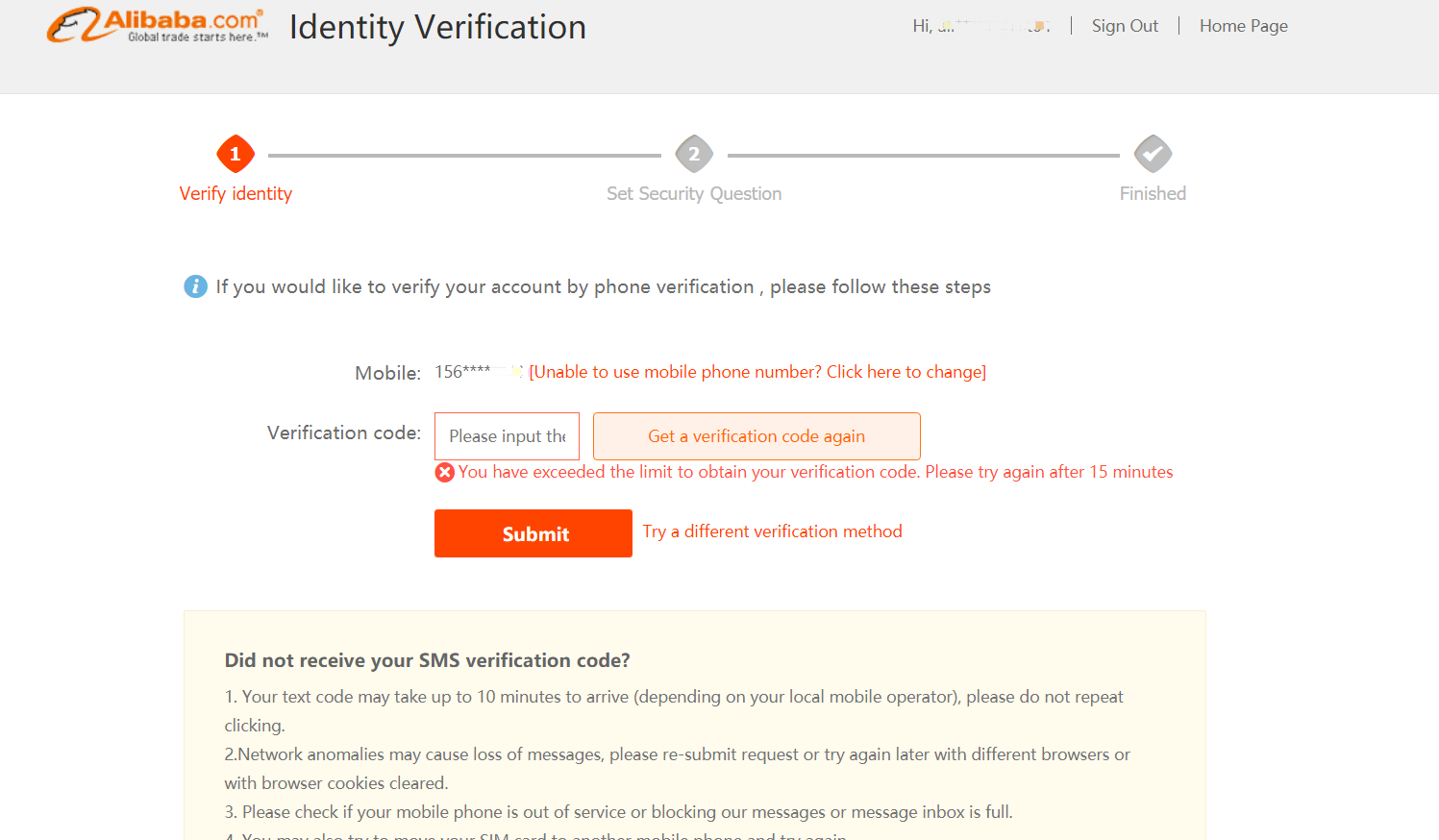The width and height of the screenshot is (1439, 840).
Task: Click the blue information icon
Action: 195,286
